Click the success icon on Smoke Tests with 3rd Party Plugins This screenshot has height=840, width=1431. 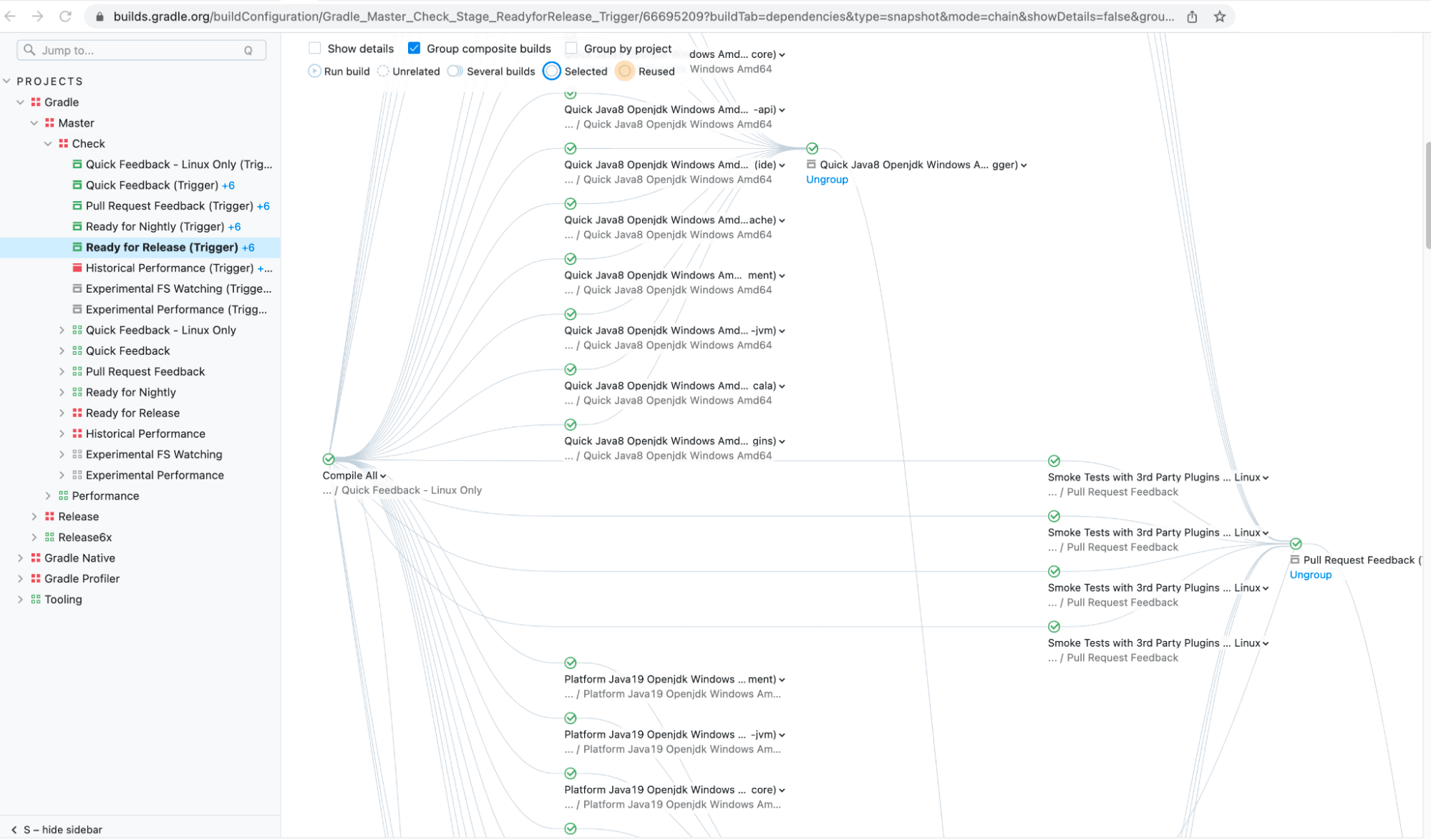[1054, 460]
